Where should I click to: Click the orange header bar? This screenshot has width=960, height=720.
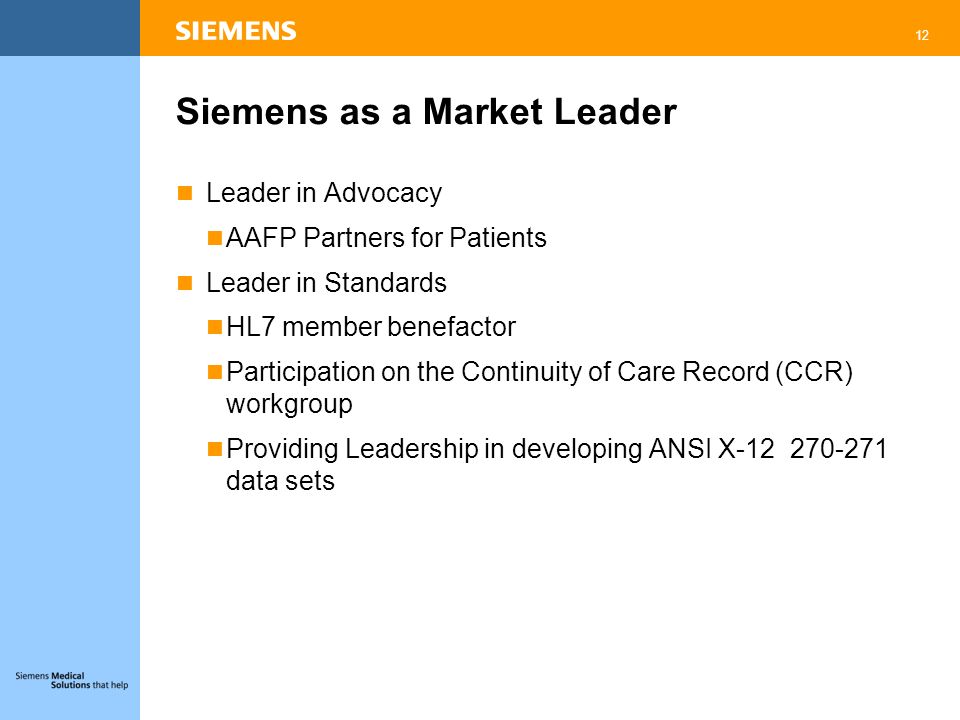(550, 28)
